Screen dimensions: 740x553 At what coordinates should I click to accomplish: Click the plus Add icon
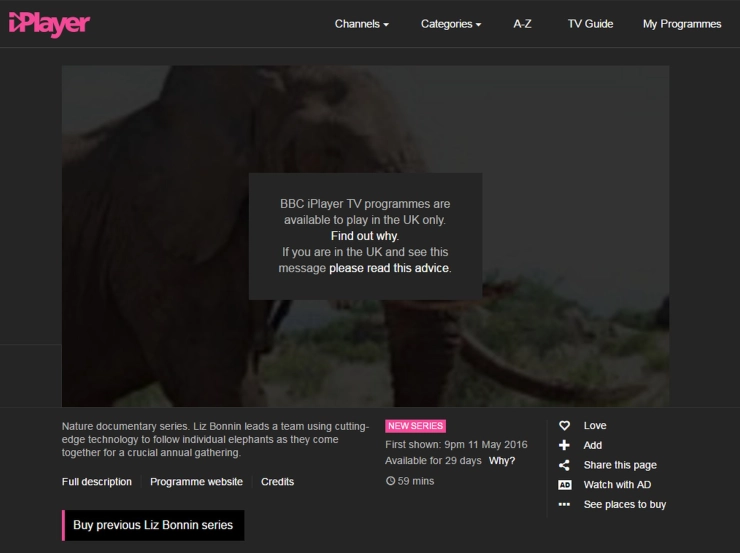(564, 445)
